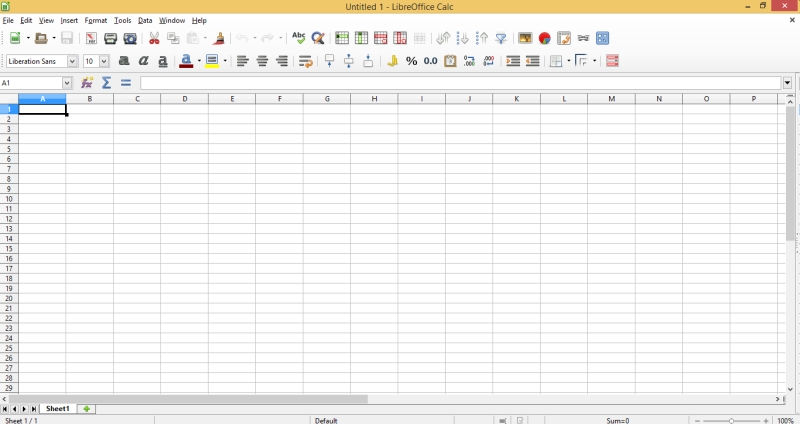Click the AutoFilter funnel icon
This screenshot has width=800, height=424.
pyautogui.click(x=501, y=38)
